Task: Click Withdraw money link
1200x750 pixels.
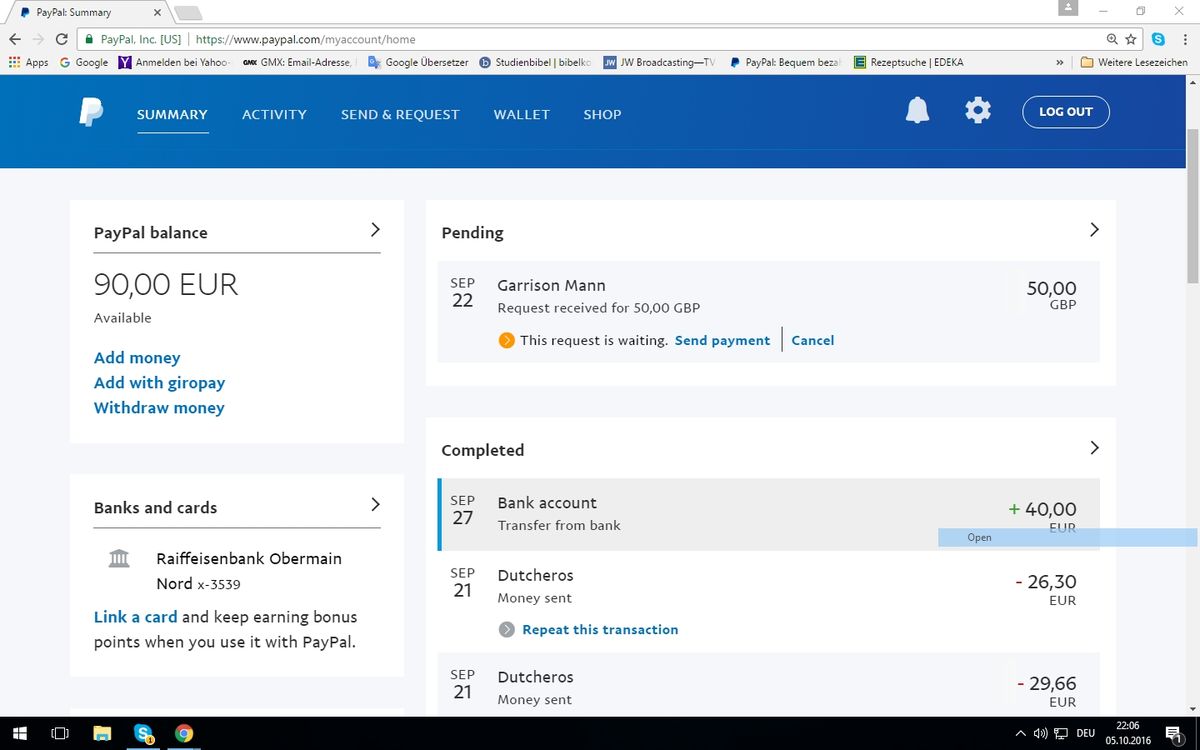Action: (159, 408)
